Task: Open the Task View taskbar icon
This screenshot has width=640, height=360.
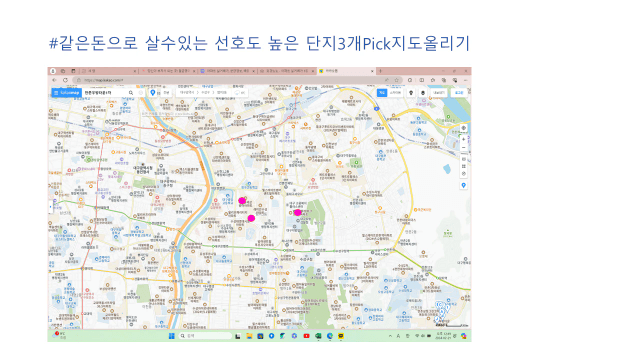Action: pos(238,336)
